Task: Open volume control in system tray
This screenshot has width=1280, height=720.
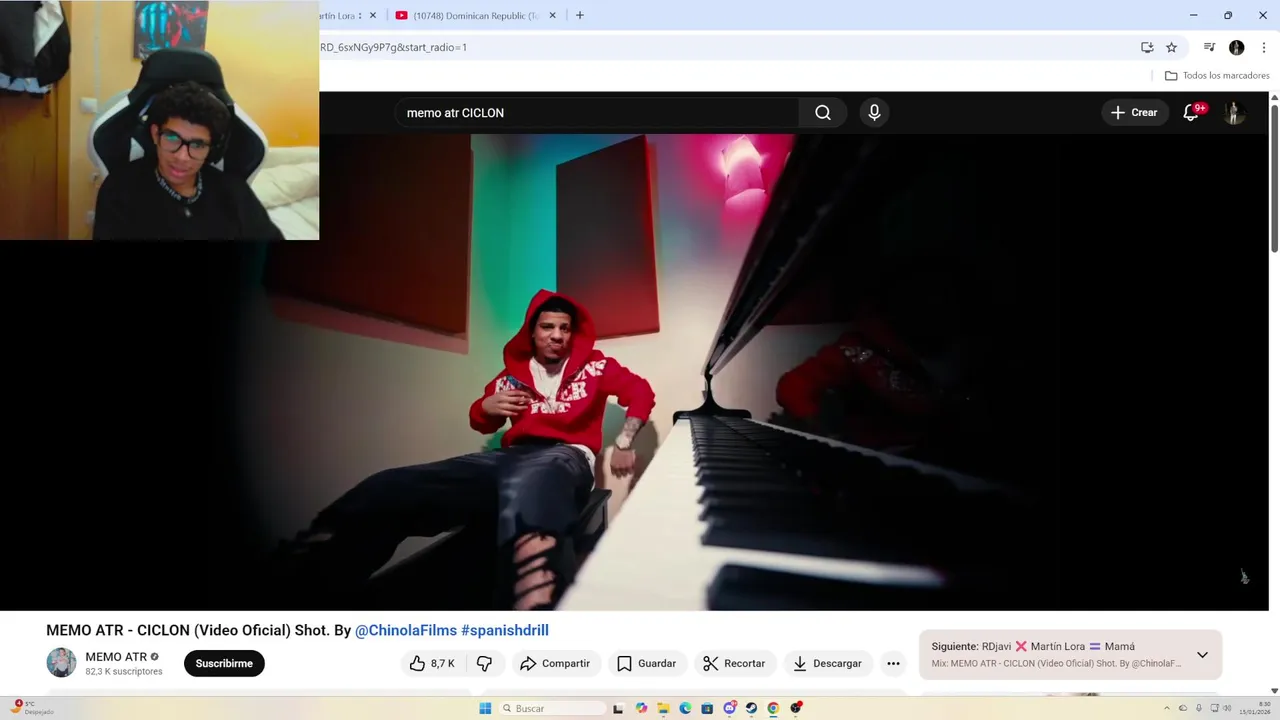Action: (x=1227, y=708)
